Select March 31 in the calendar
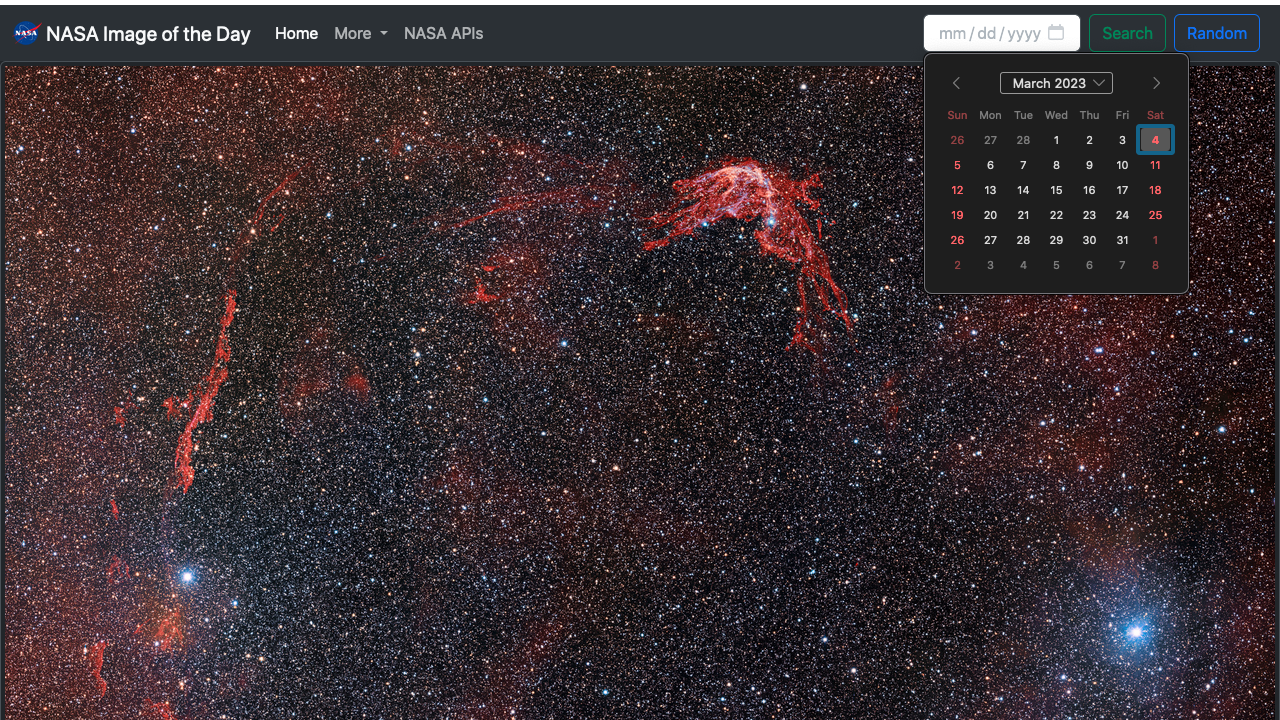The image size is (1280, 720). (1122, 240)
